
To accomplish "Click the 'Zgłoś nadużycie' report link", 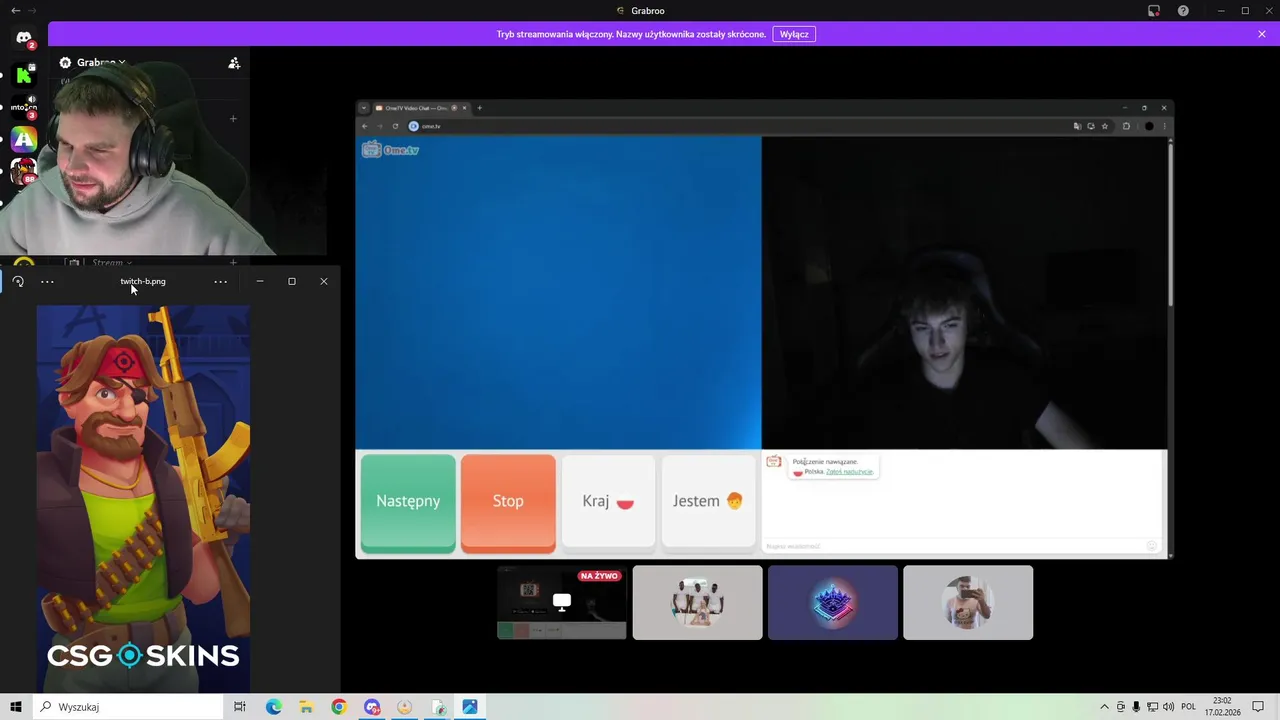I will tap(849, 472).
